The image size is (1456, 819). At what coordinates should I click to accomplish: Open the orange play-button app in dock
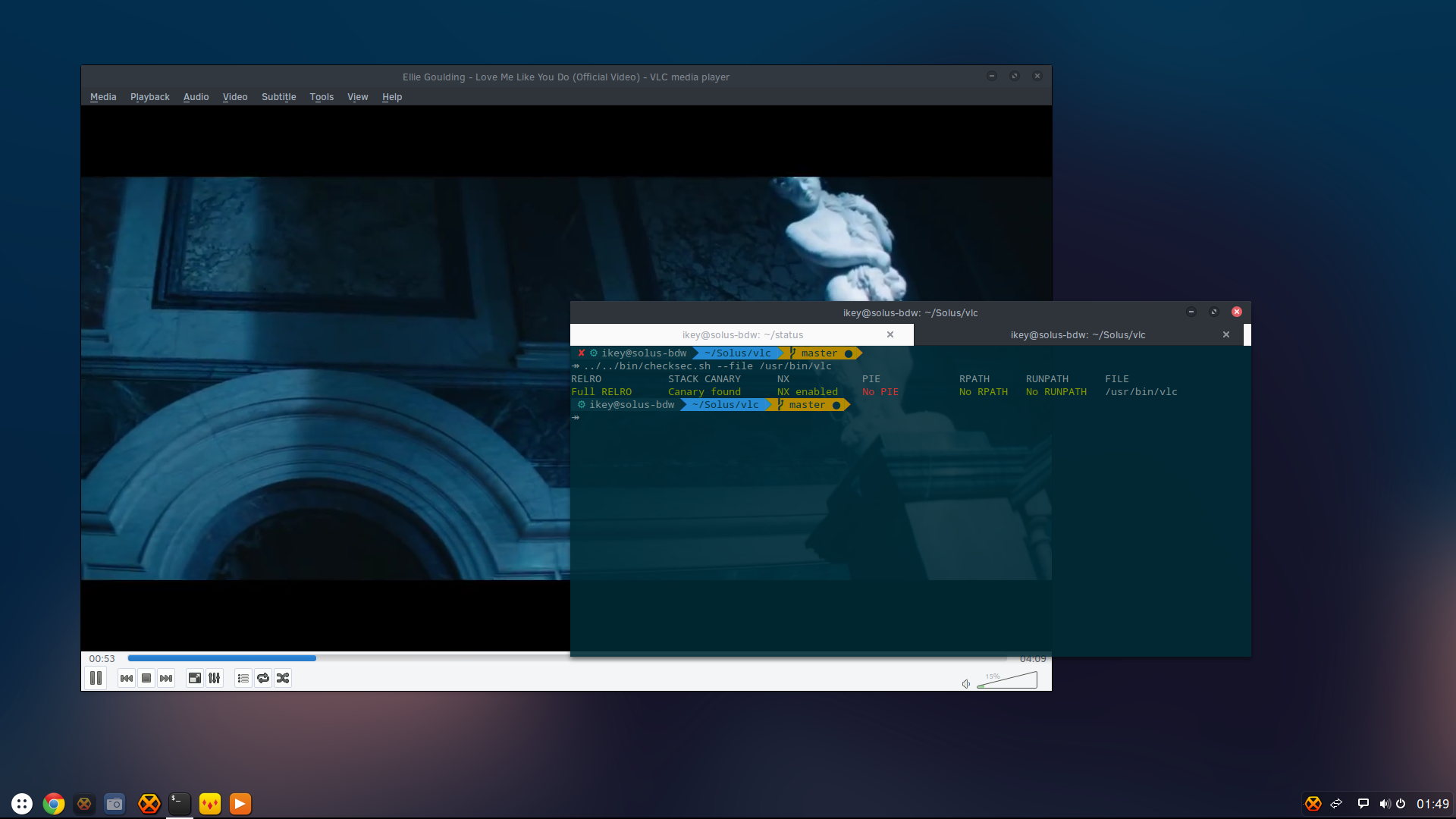coord(240,804)
